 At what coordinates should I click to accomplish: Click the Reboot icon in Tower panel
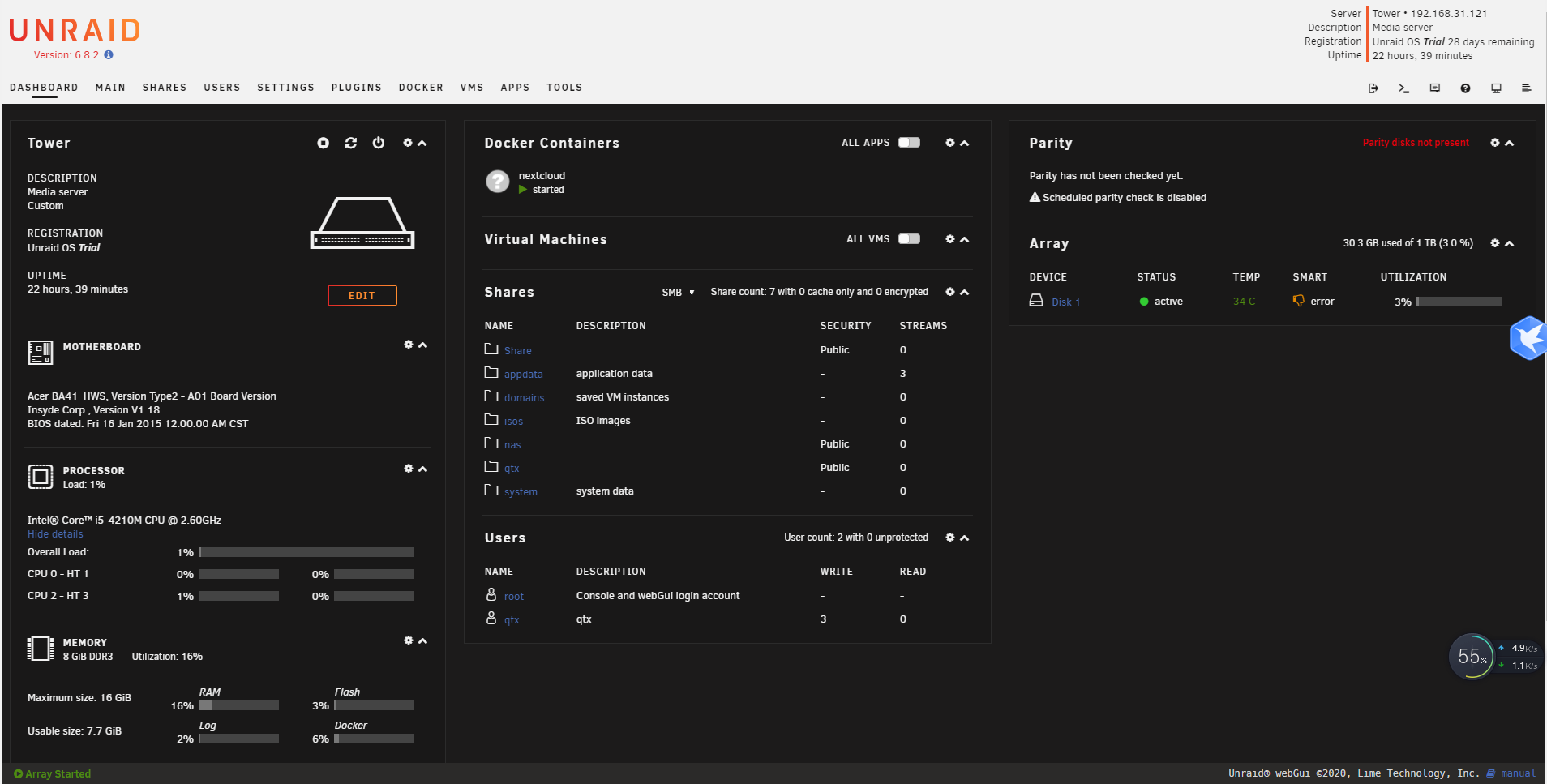(x=351, y=143)
